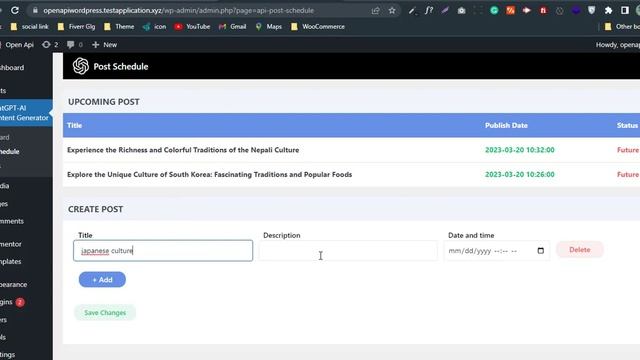This screenshot has width=640, height=360.
Task: Select the Nepali Culture post title
Action: click(x=183, y=150)
